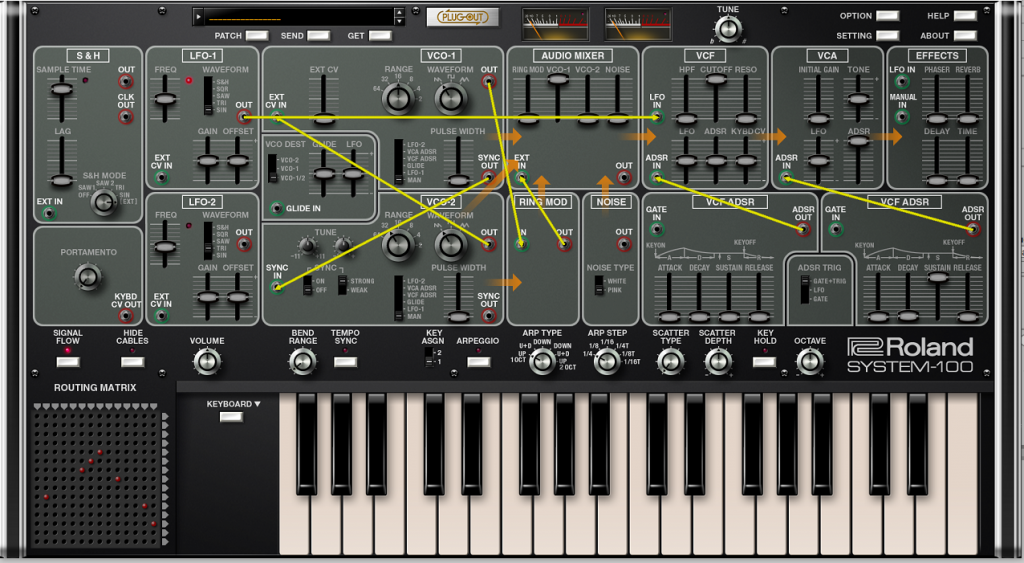Click the SAMPLE TIME slider

pos(62,89)
